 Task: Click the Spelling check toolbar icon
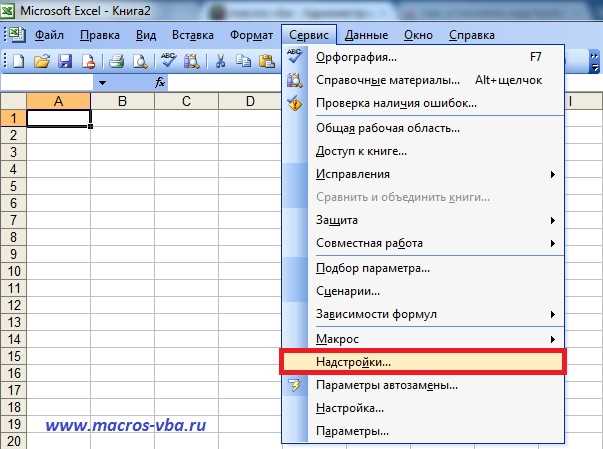click(168, 60)
